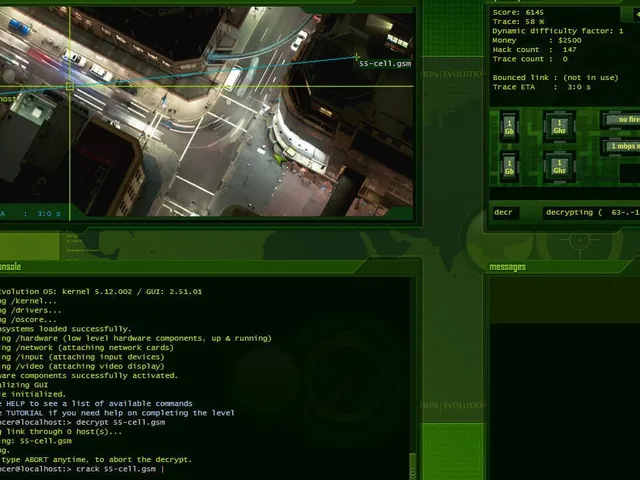Click the 'Dynamic difficulty factor: 1' line
The image size is (640, 480).
click(x=558, y=31)
